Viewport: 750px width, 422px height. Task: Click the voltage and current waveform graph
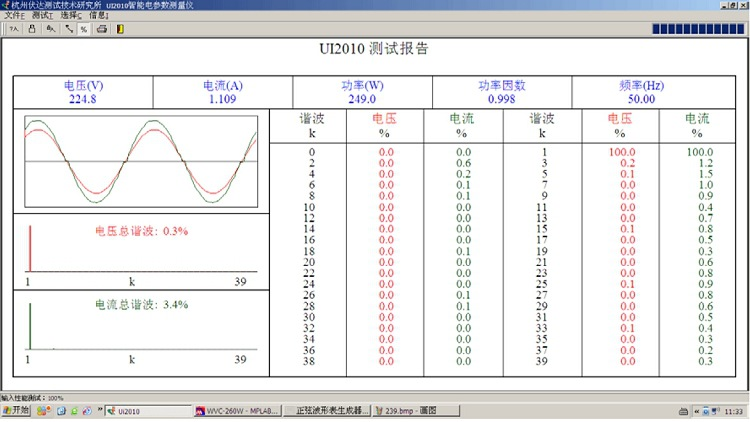point(140,160)
